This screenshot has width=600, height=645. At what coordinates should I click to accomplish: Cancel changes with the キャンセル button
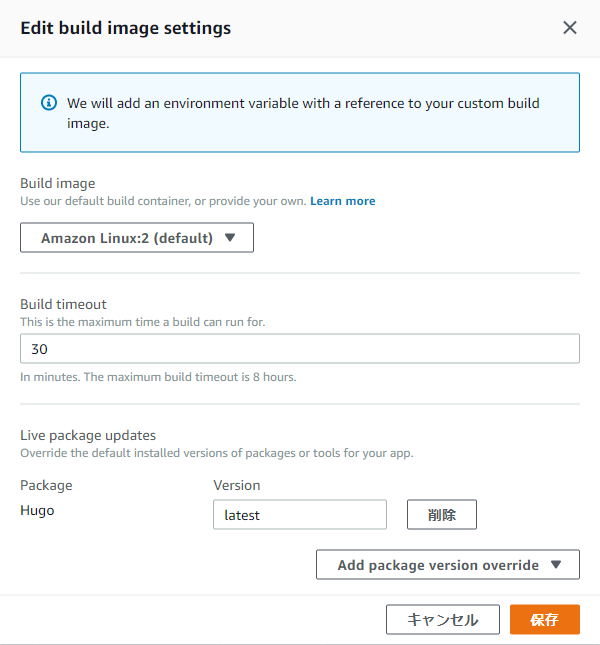442,619
